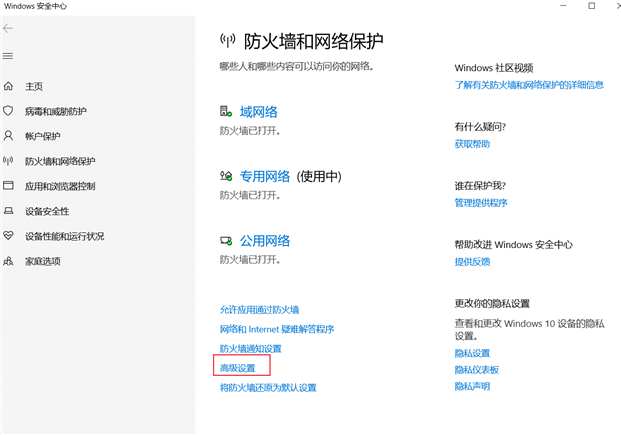Select 帐户保护 in sidebar

click(43, 136)
